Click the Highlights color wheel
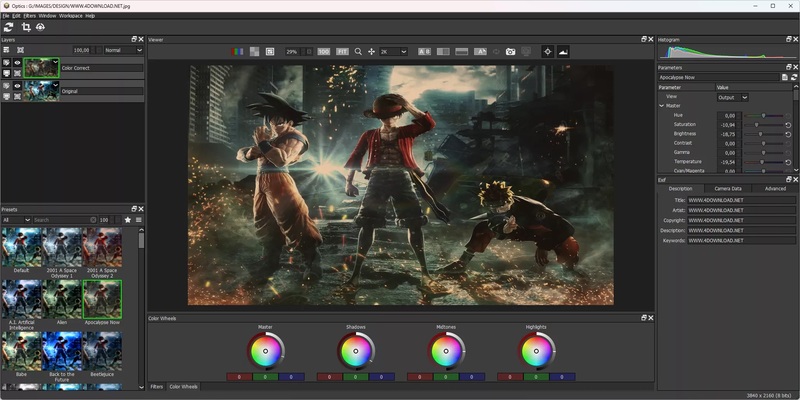The width and height of the screenshot is (800, 400). pos(537,351)
